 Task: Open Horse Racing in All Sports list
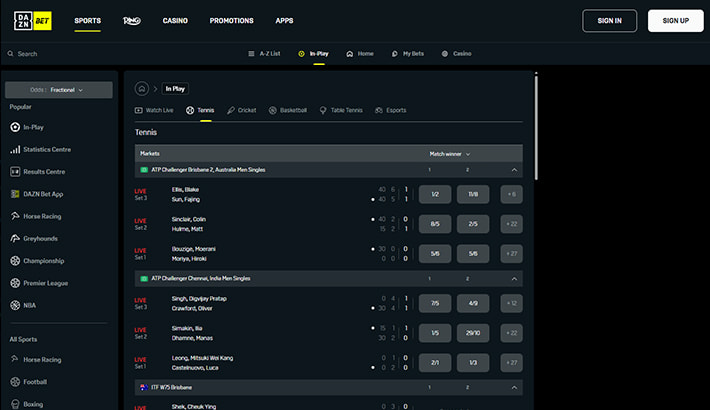[x=42, y=360]
